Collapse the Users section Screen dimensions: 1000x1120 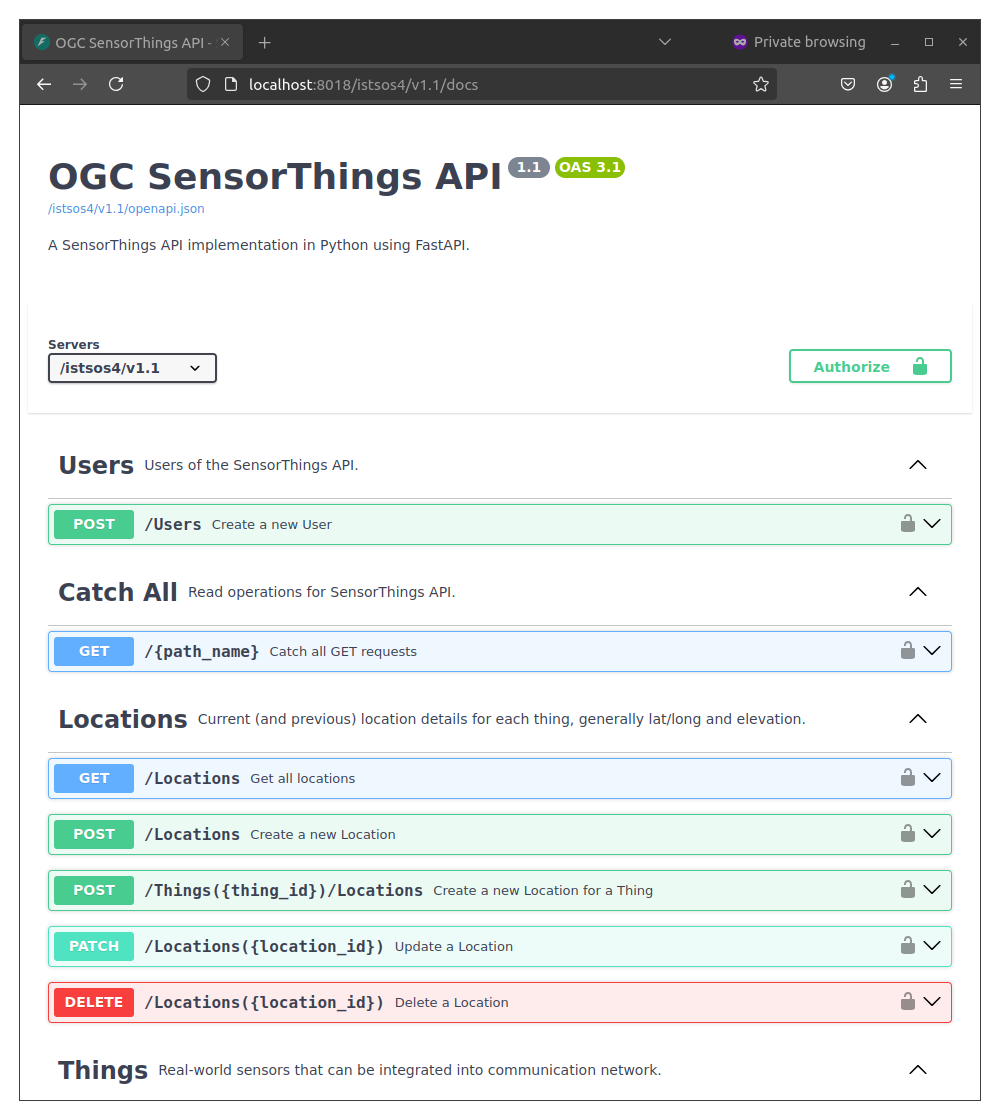click(x=917, y=465)
